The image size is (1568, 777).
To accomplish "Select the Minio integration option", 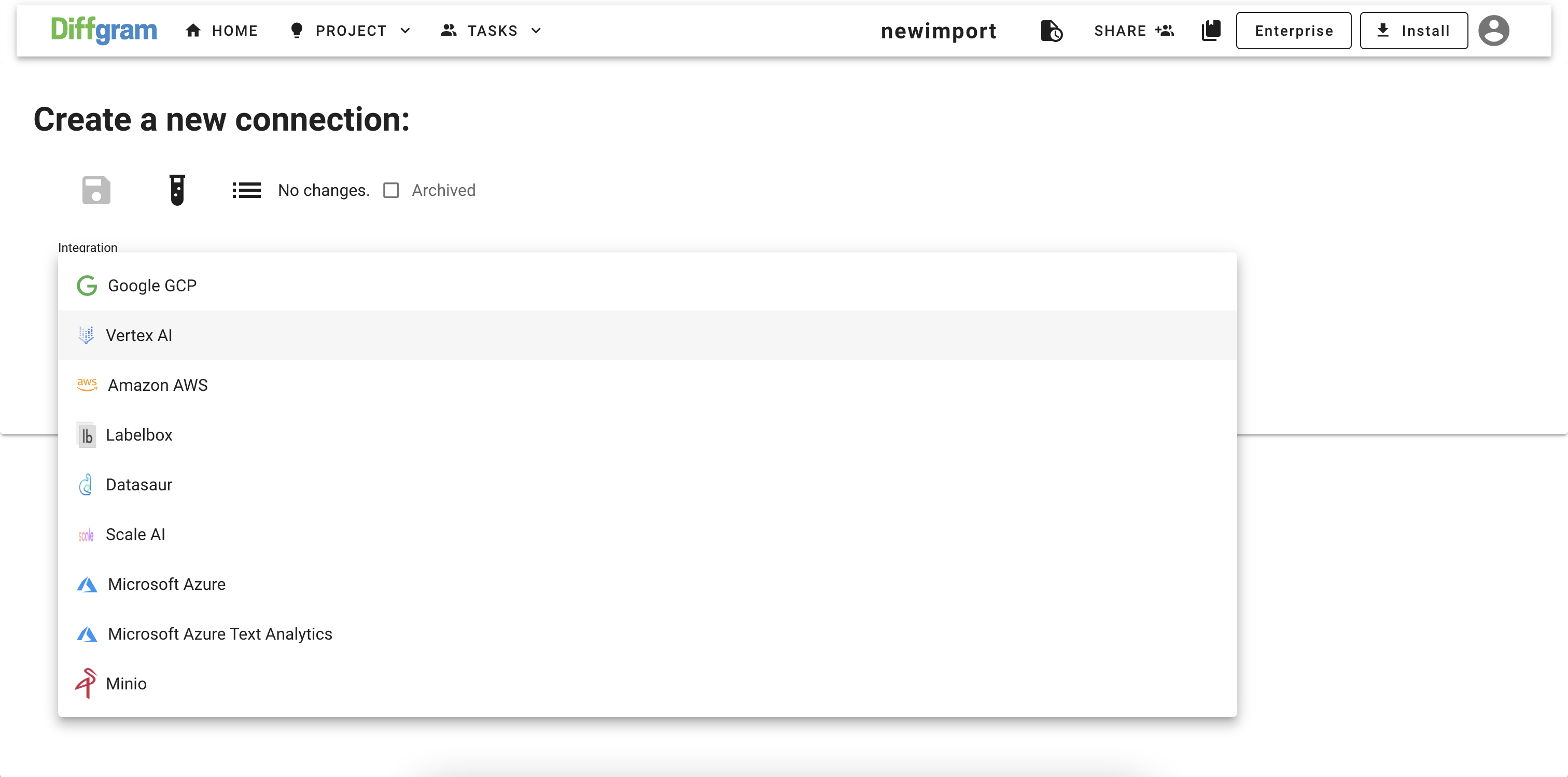I will (x=126, y=683).
